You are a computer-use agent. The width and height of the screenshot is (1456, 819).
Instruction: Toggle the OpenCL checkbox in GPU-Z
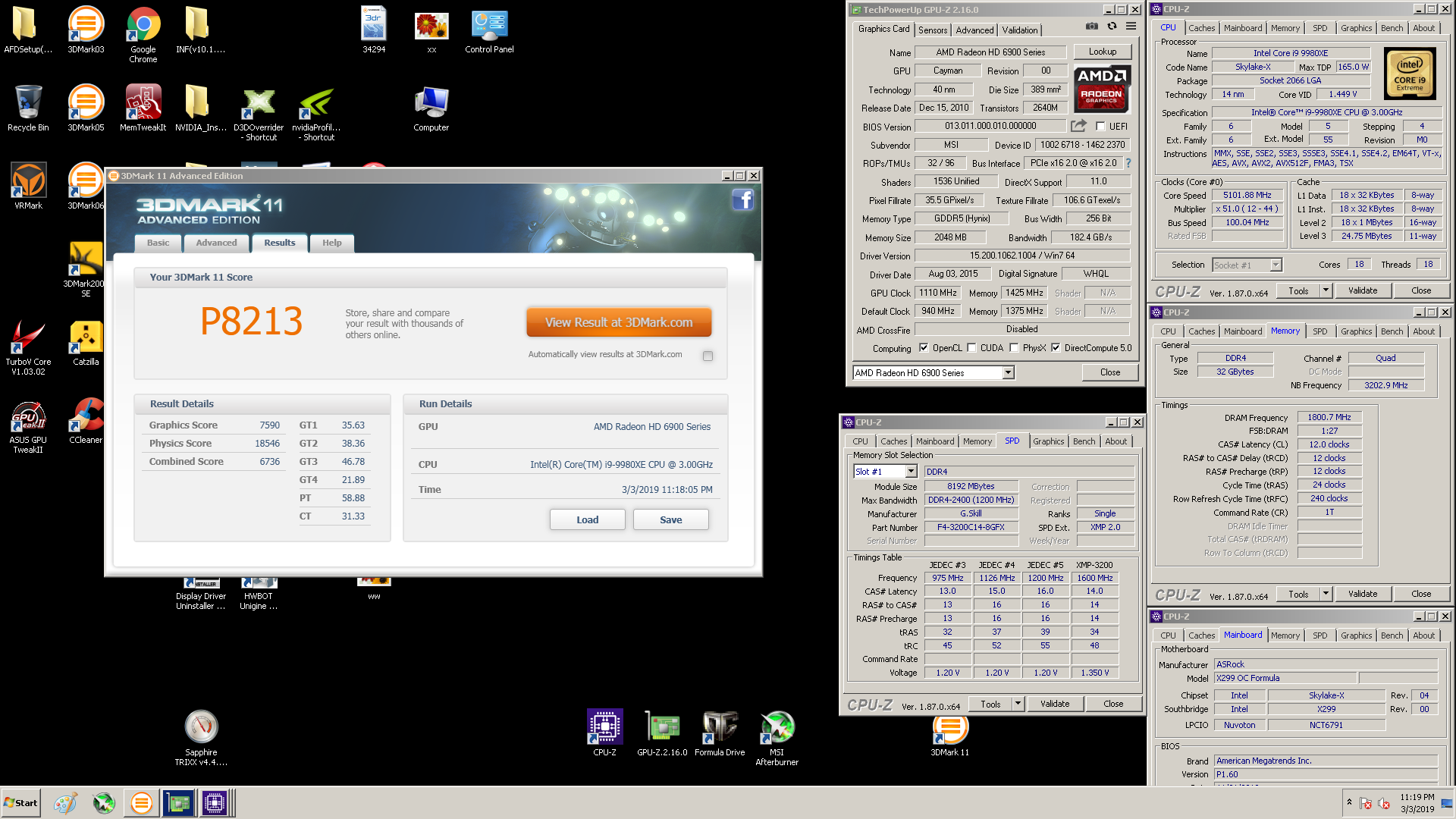(924, 348)
